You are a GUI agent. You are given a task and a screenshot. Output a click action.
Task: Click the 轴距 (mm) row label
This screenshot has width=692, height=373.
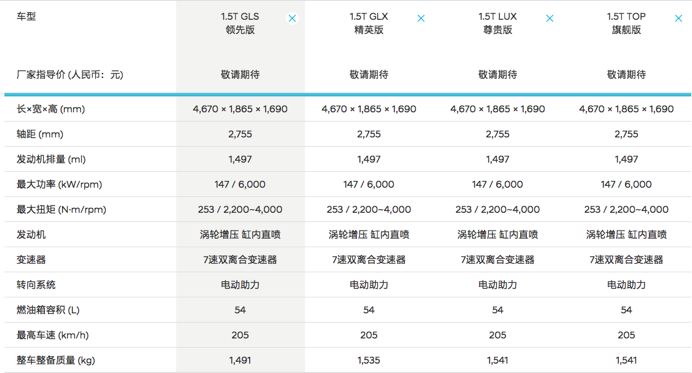click(x=40, y=134)
